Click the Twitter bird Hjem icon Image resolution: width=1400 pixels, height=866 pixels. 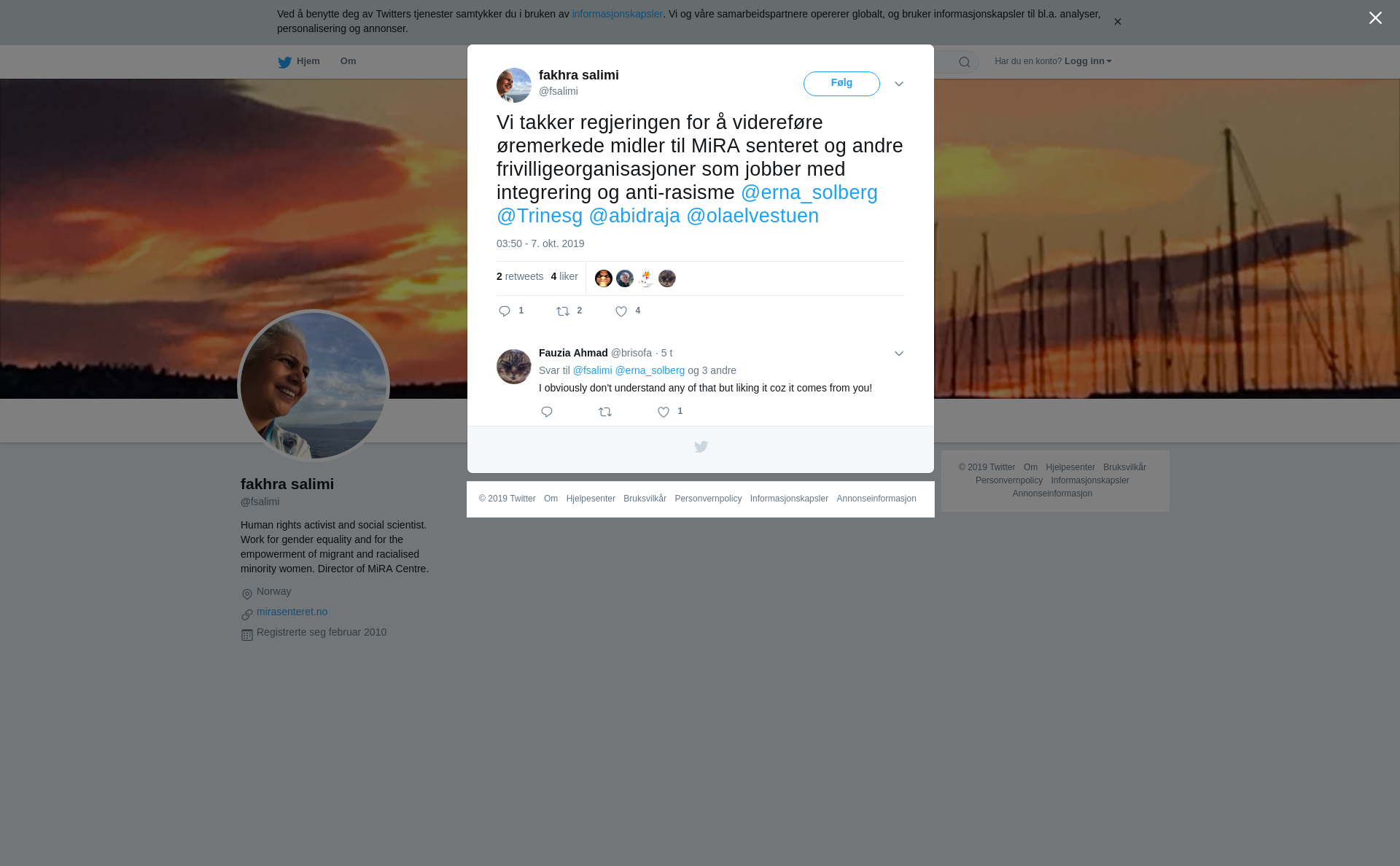pos(284,62)
